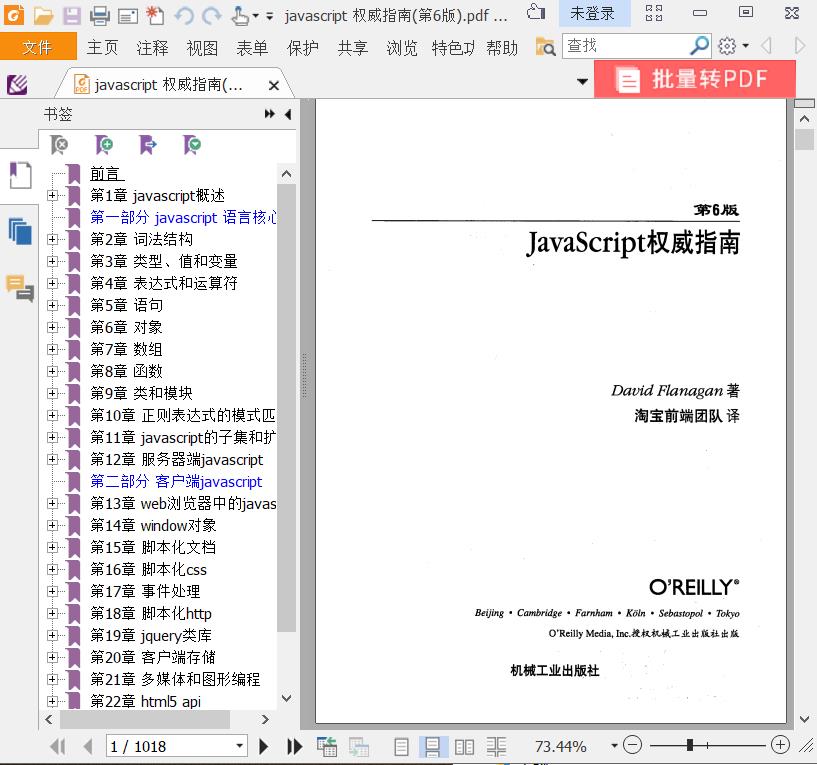Open the tab list dropdown arrow

tap(582, 82)
